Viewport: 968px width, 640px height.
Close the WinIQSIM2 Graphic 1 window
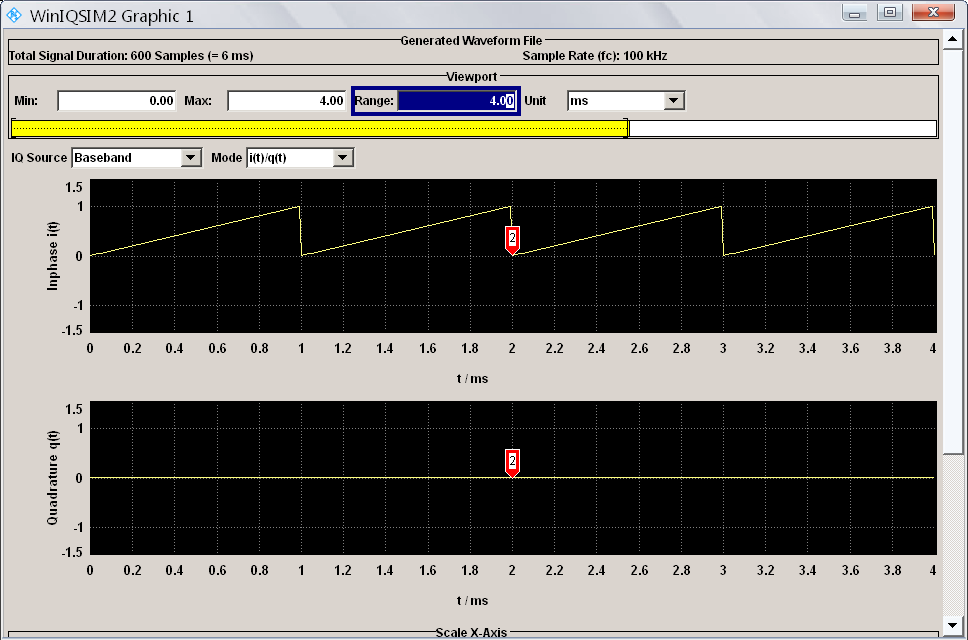point(933,13)
